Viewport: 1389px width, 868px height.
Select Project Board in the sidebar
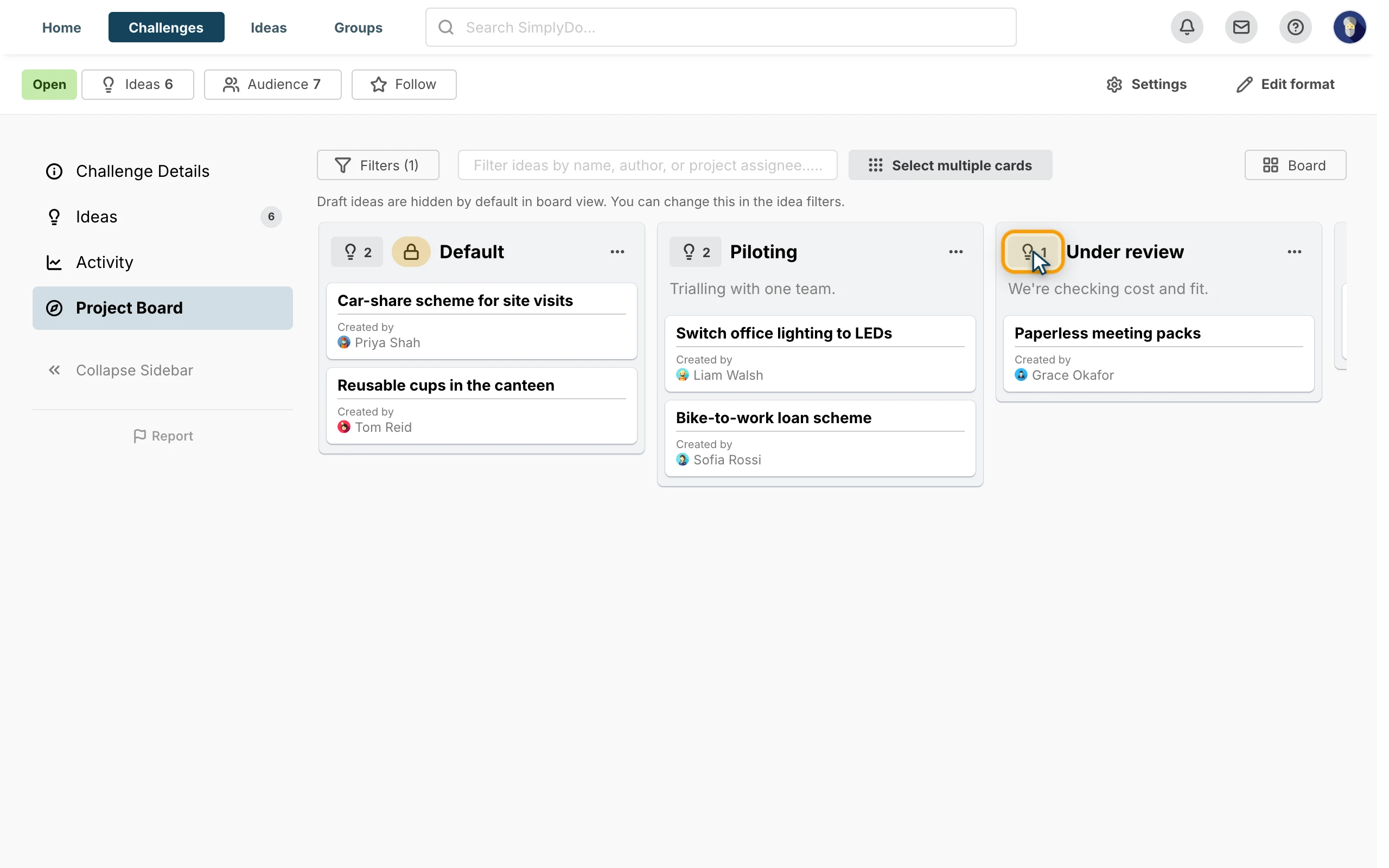[x=162, y=308]
